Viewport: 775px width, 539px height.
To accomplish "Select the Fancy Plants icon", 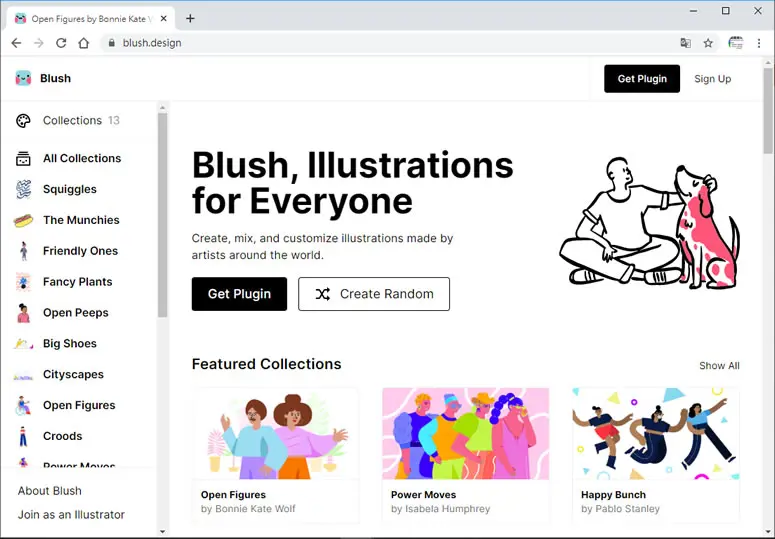I will pos(23,282).
